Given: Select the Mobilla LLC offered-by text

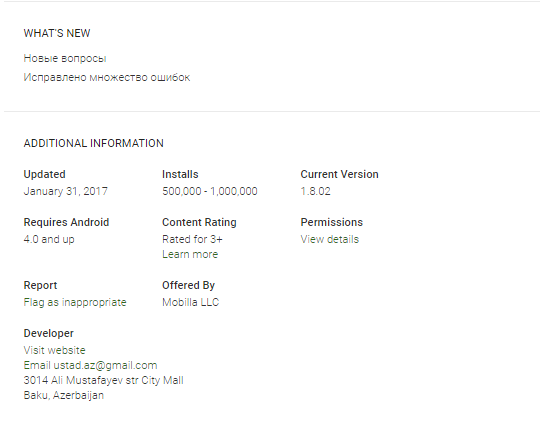Looking at the screenshot, I should [191, 302].
